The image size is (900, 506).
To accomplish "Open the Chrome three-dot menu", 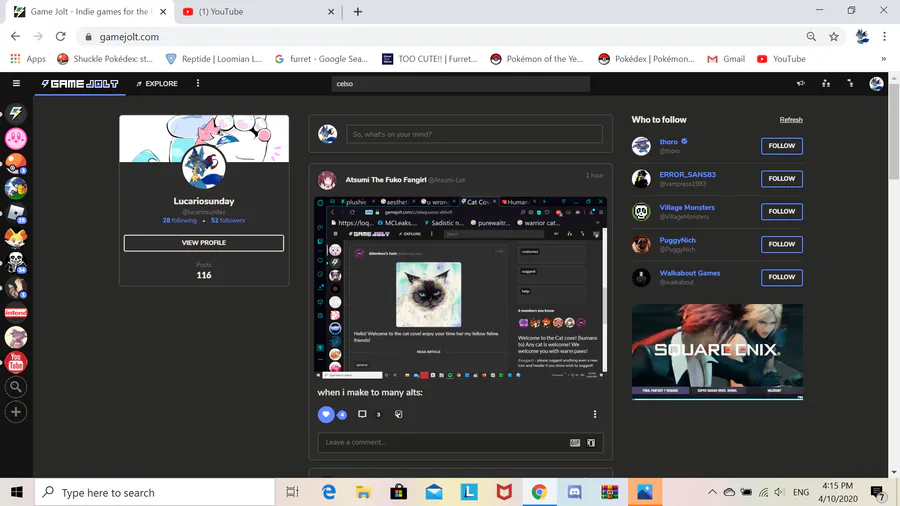I will click(x=884, y=37).
